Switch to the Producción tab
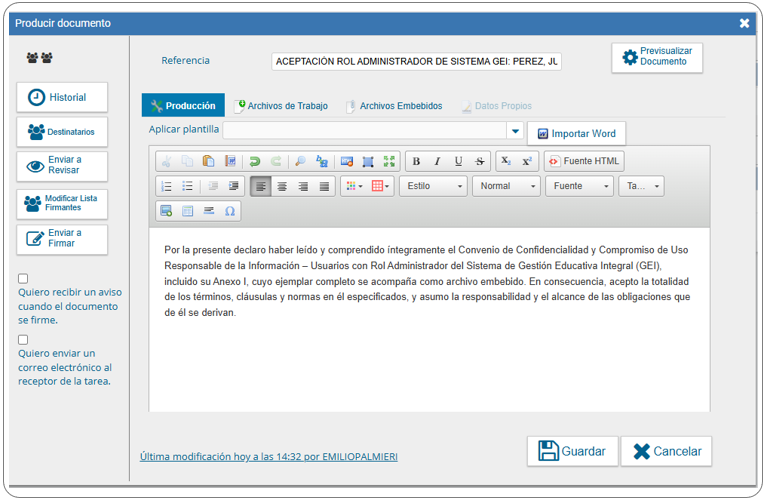765x501 pixels. click(x=183, y=105)
